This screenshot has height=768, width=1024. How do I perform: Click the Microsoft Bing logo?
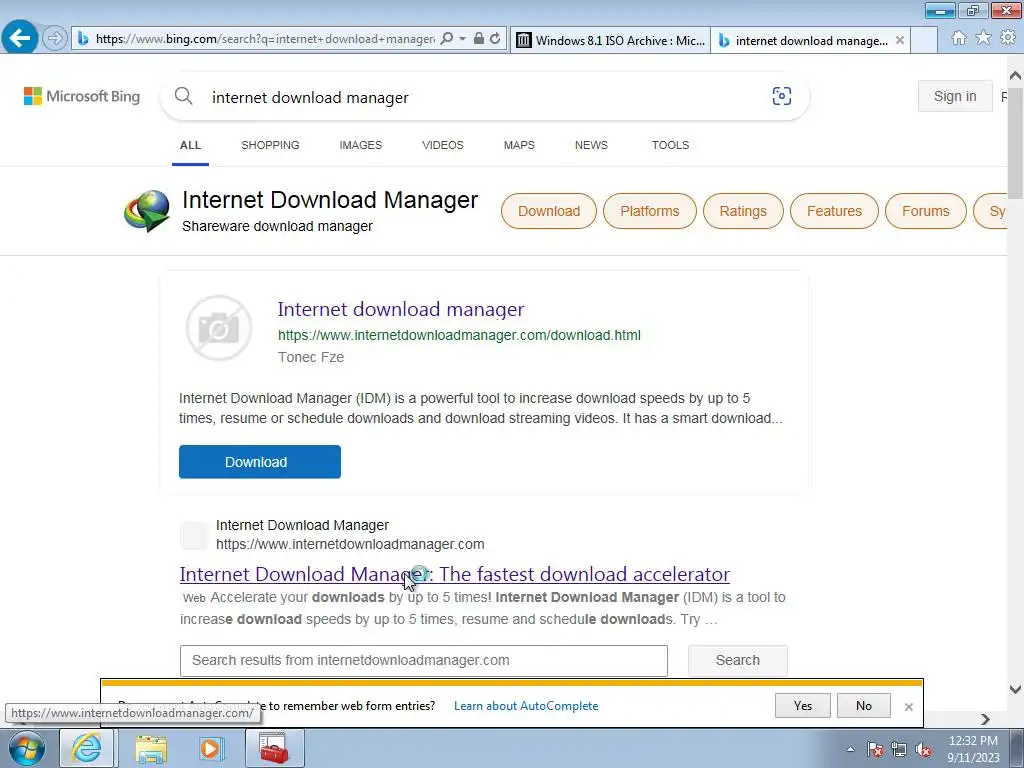click(82, 96)
